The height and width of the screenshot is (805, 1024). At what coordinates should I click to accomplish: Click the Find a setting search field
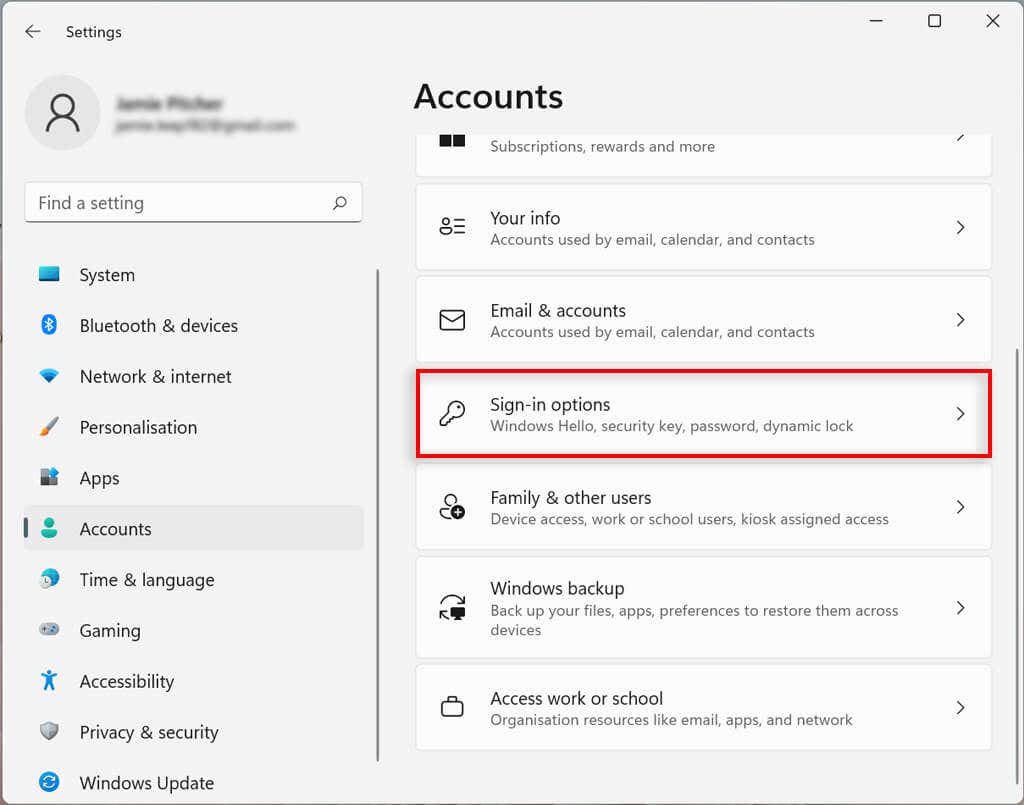coord(193,202)
